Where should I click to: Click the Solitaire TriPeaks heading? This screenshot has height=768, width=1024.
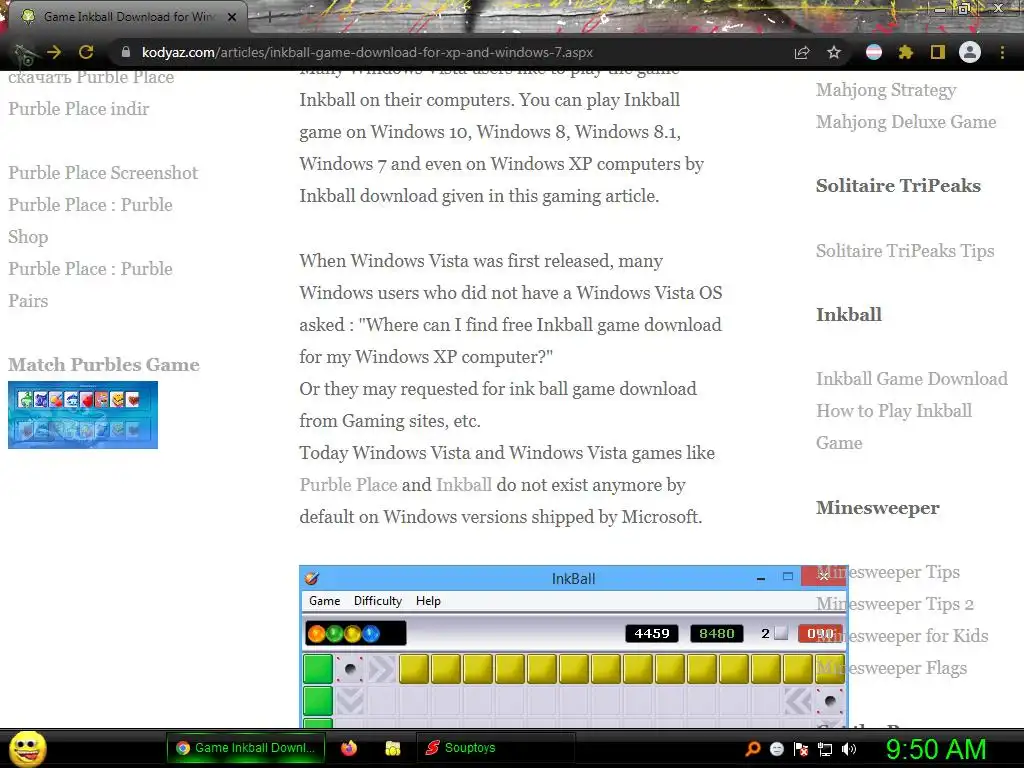pos(898,185)
